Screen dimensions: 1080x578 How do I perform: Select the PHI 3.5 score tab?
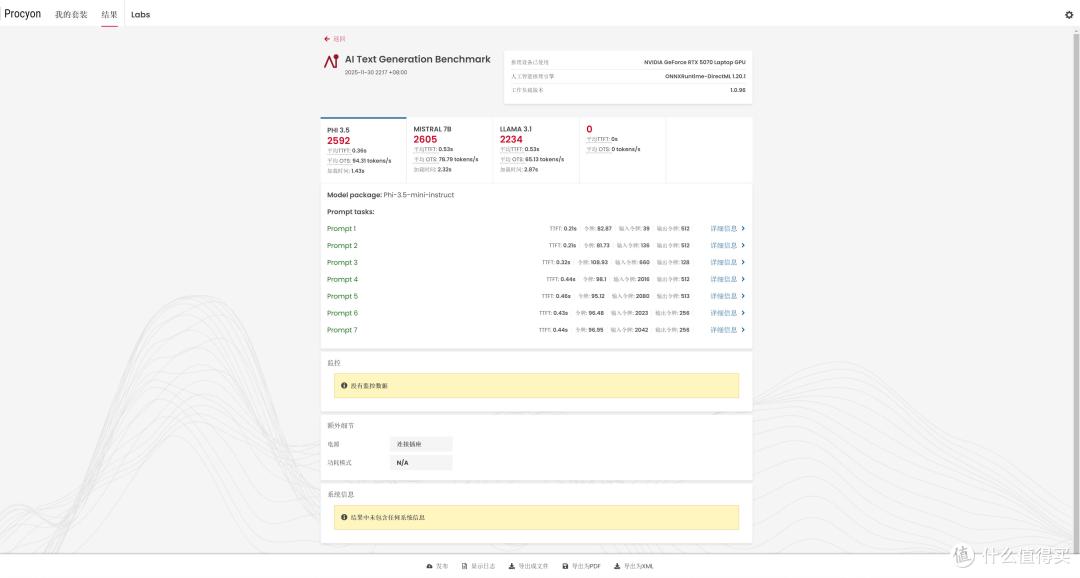point(363,150)
